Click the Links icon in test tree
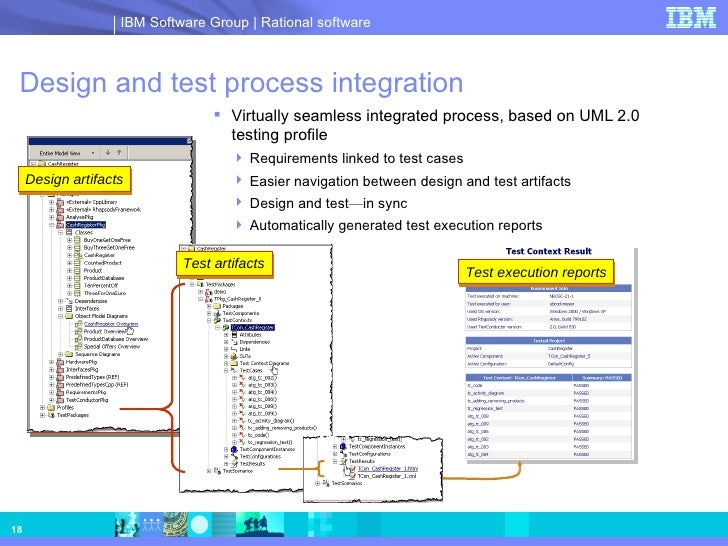Screen dimensions: 728x546 [234, 349]
